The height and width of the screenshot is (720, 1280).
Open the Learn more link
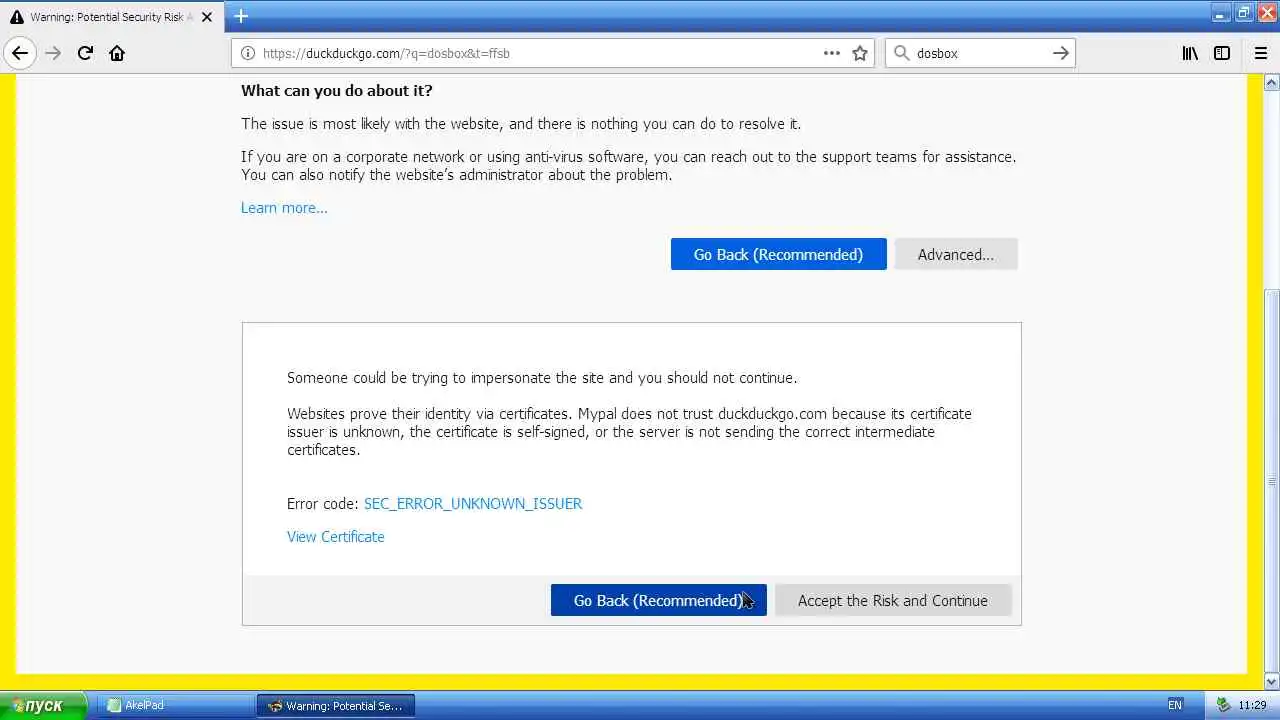click(284, 208)
